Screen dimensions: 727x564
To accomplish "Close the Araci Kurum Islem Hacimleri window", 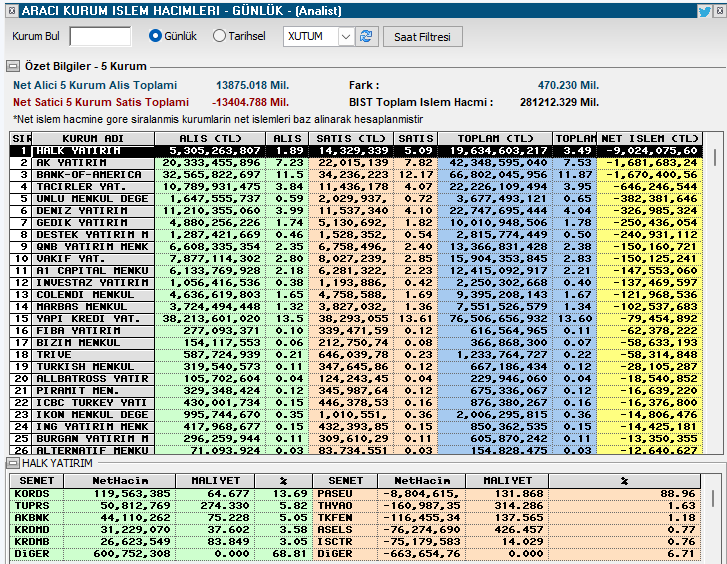I will pos(720,11).
